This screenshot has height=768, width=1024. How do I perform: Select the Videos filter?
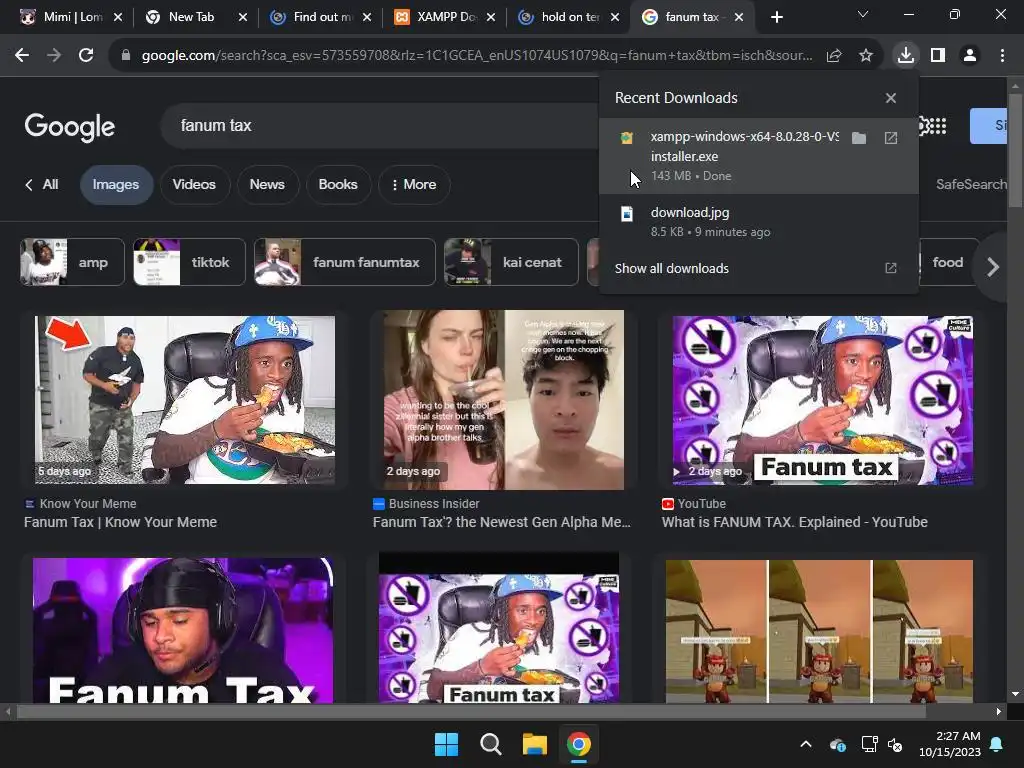(x=194, y=185)
